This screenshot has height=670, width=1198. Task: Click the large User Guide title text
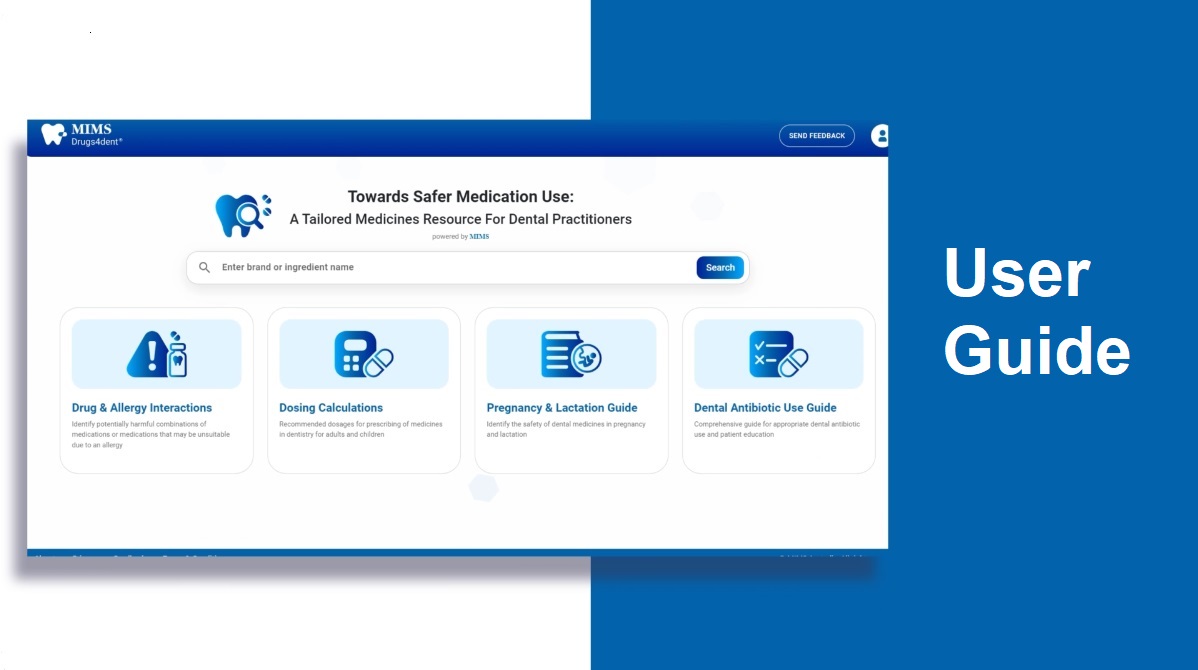click(1035, 312)
